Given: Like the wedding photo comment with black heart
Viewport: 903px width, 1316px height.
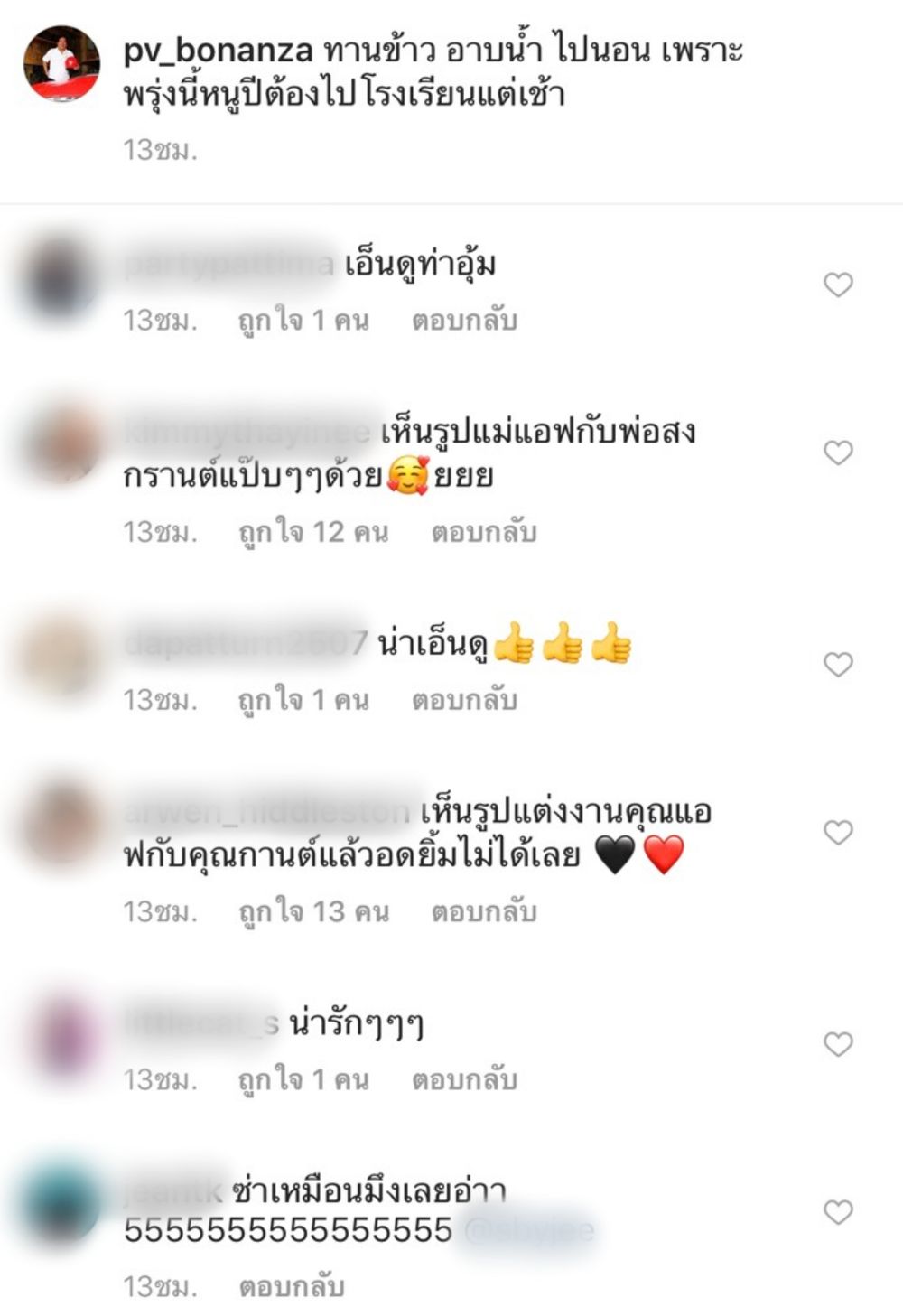Looking at the screenshot, I should [x=838, y=832].
